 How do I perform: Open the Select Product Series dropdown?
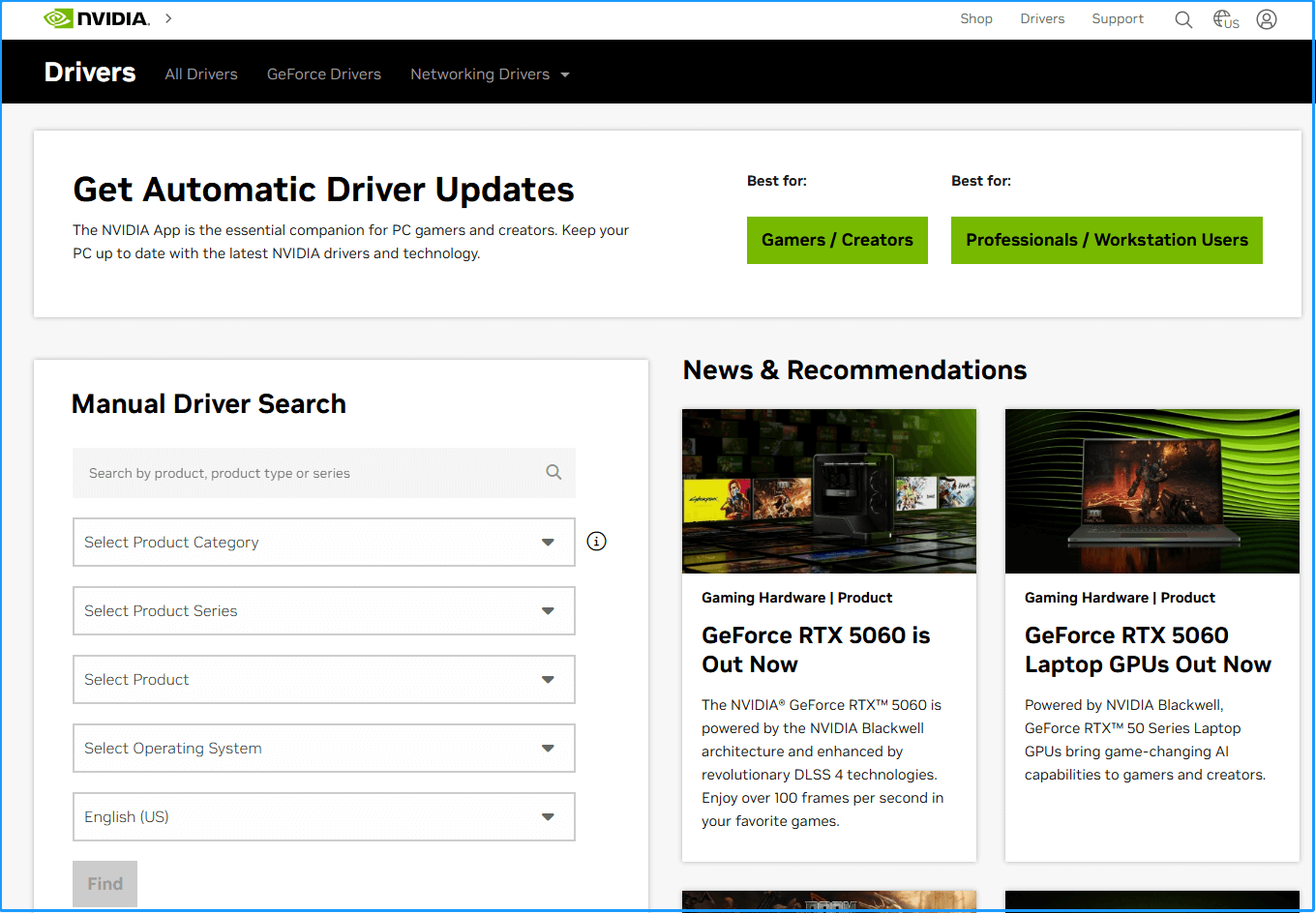[x=324, y=610]
